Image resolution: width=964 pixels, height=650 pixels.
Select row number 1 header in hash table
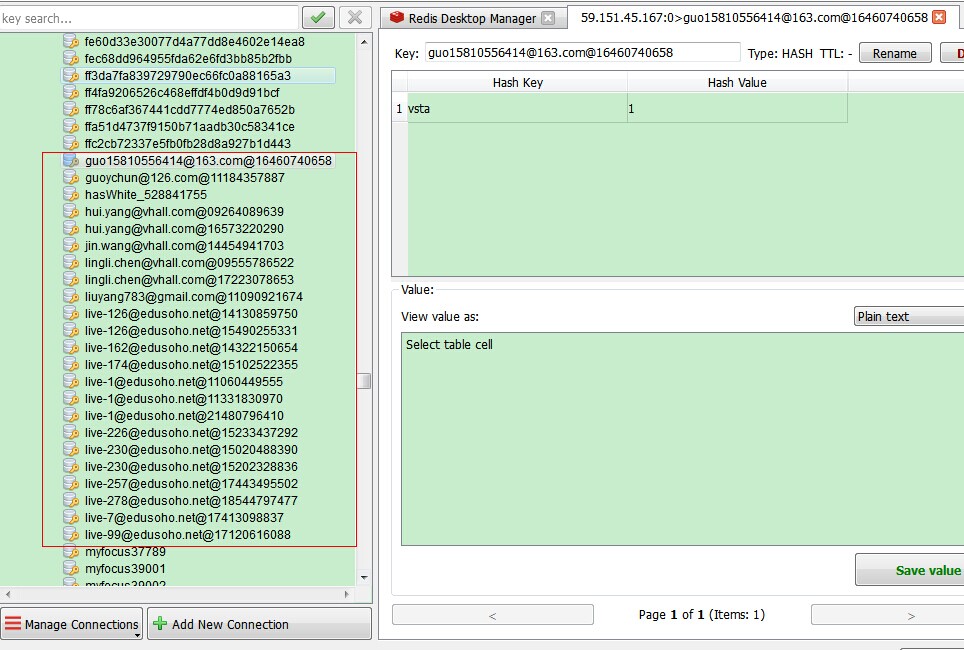tap(399, 108)
